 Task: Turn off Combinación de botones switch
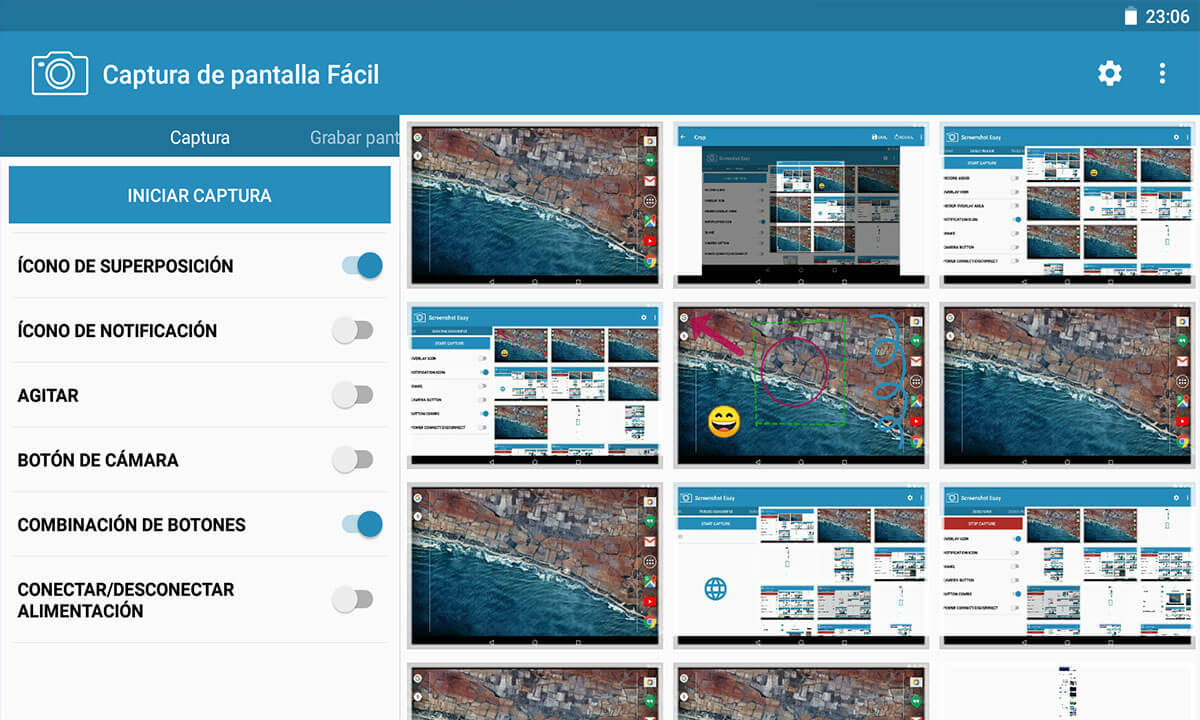(x=361, y=524)
